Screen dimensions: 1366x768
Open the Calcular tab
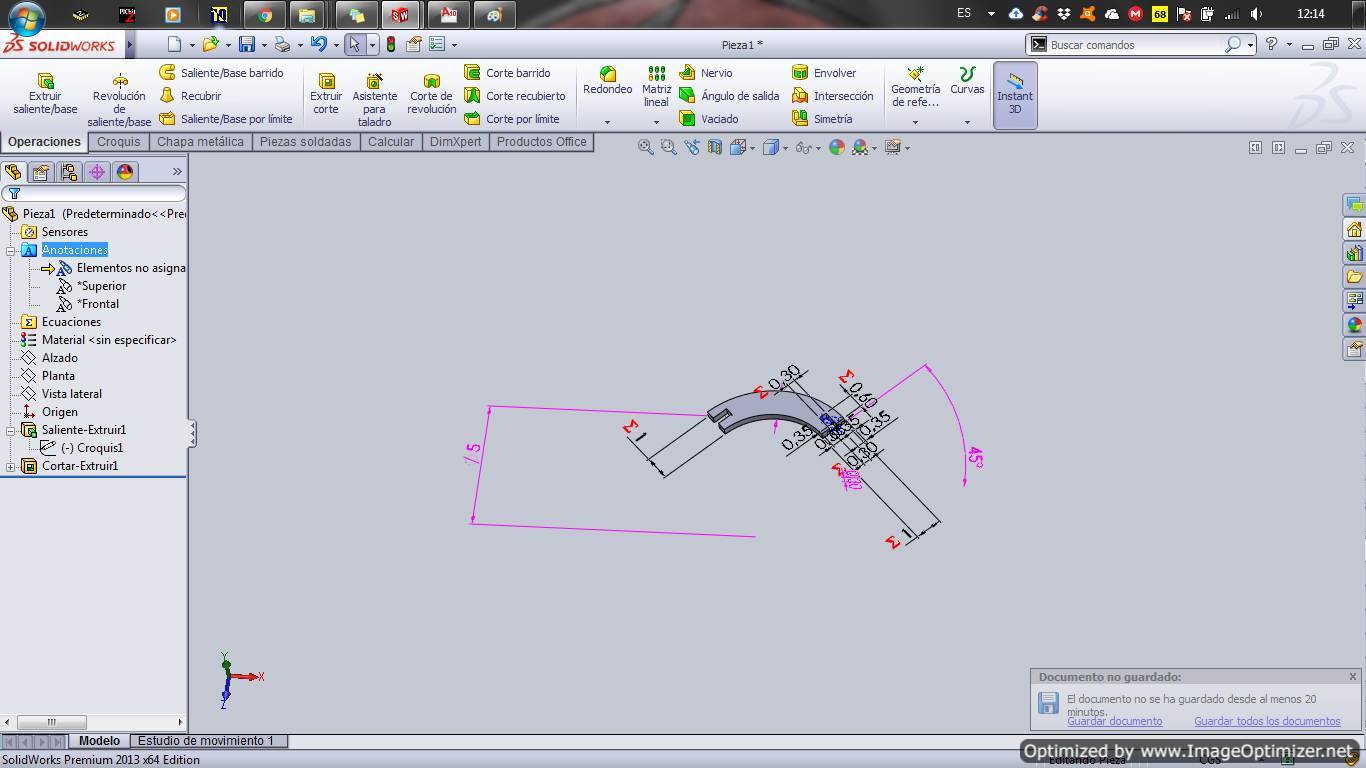[390, 142]
